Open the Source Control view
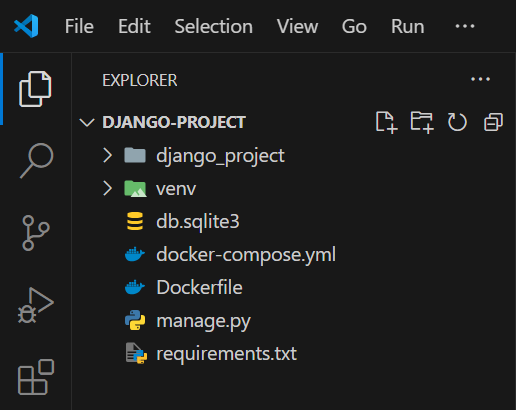 point(36,233)
